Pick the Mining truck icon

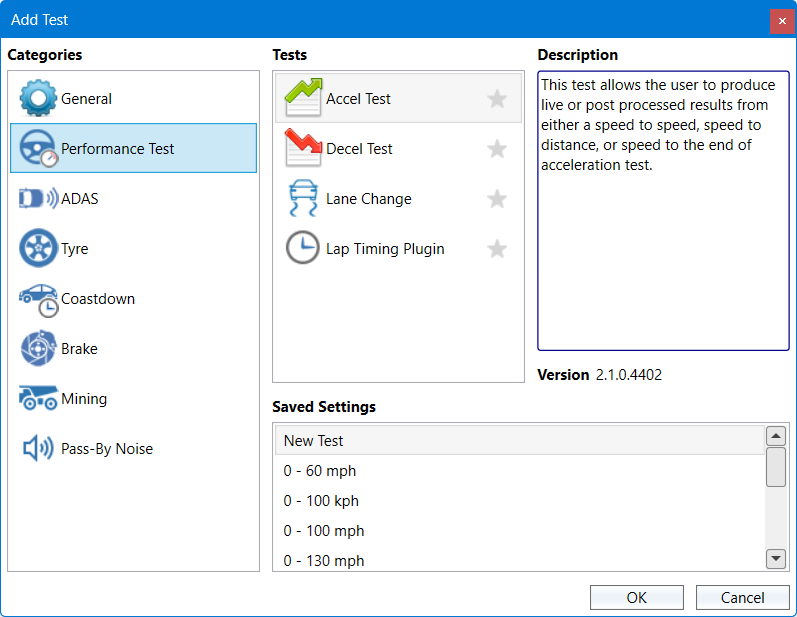pos(38,399)
